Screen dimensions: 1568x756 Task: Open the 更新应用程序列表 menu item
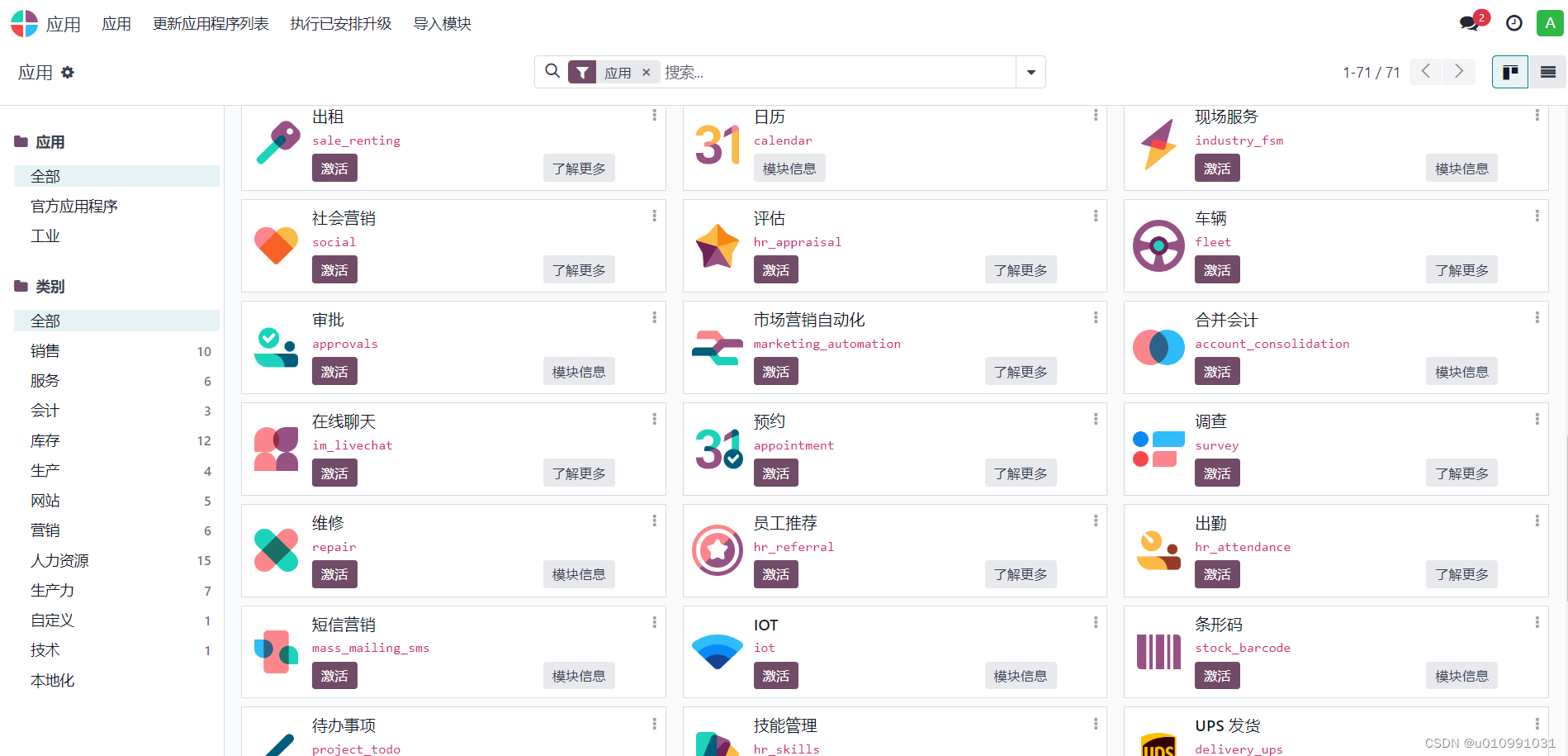click(x=211, y=23)
